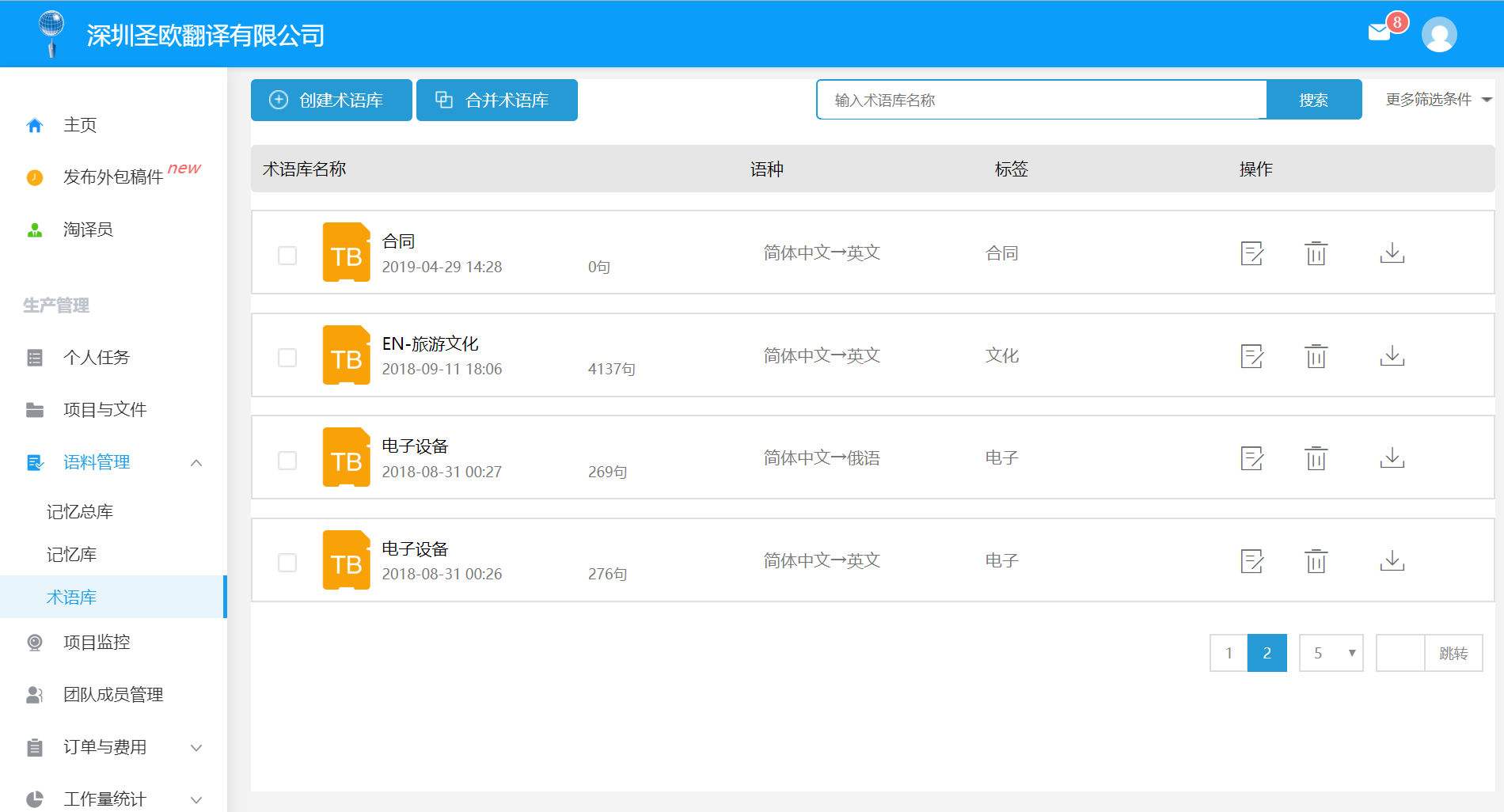Collapse the 语料管理 menu section
The image size is (1504, 812).
[x=196, y=462]
